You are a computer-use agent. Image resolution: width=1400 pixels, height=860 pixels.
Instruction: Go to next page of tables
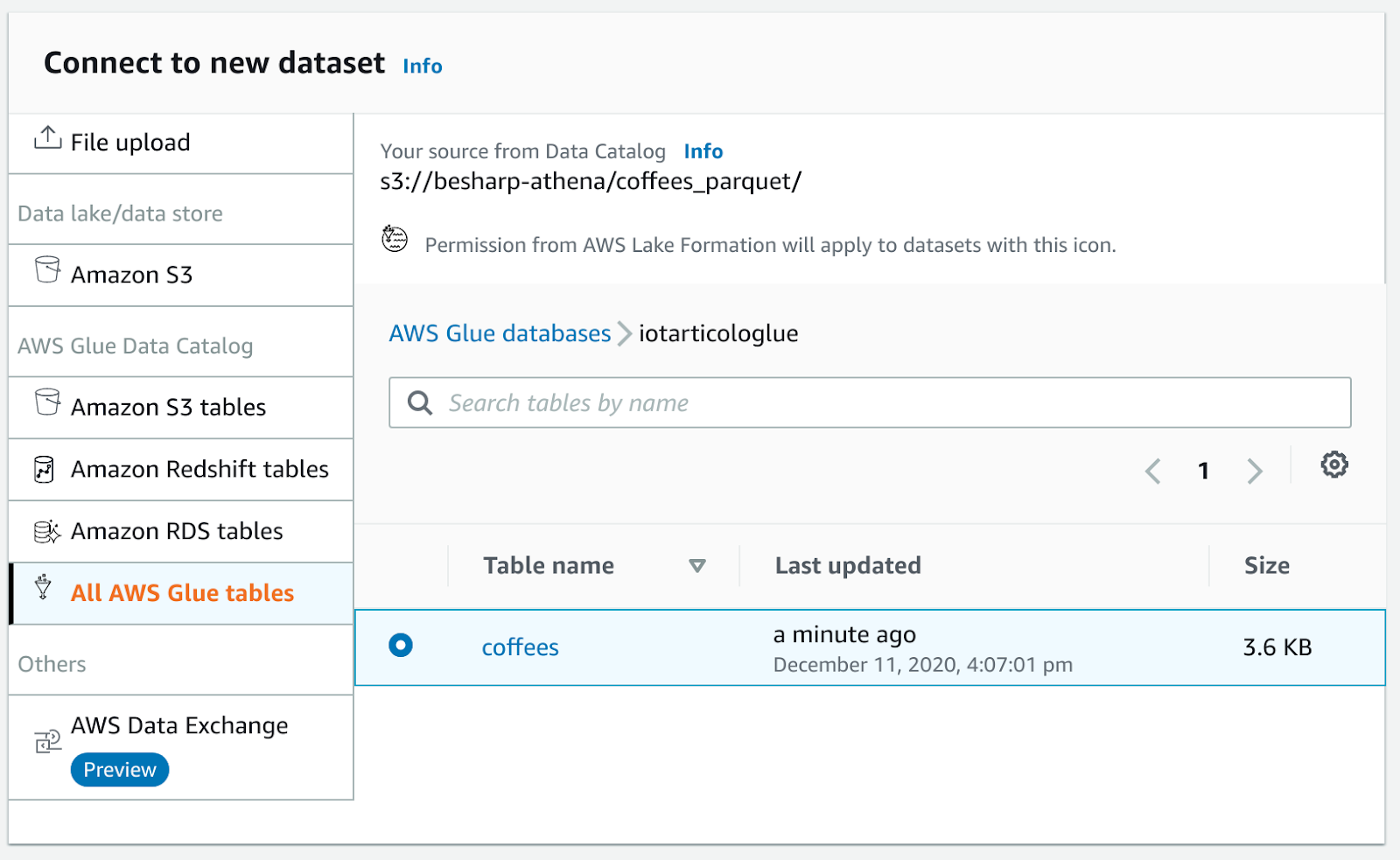pos(1255,471)
